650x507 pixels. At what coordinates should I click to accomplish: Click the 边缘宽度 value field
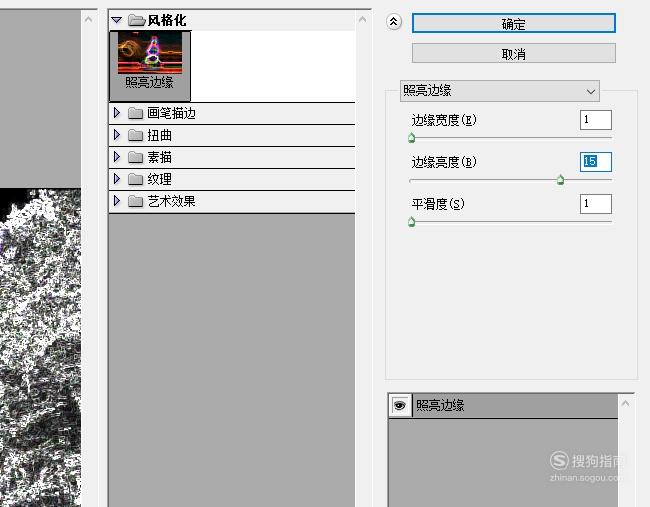click(595, 120)
